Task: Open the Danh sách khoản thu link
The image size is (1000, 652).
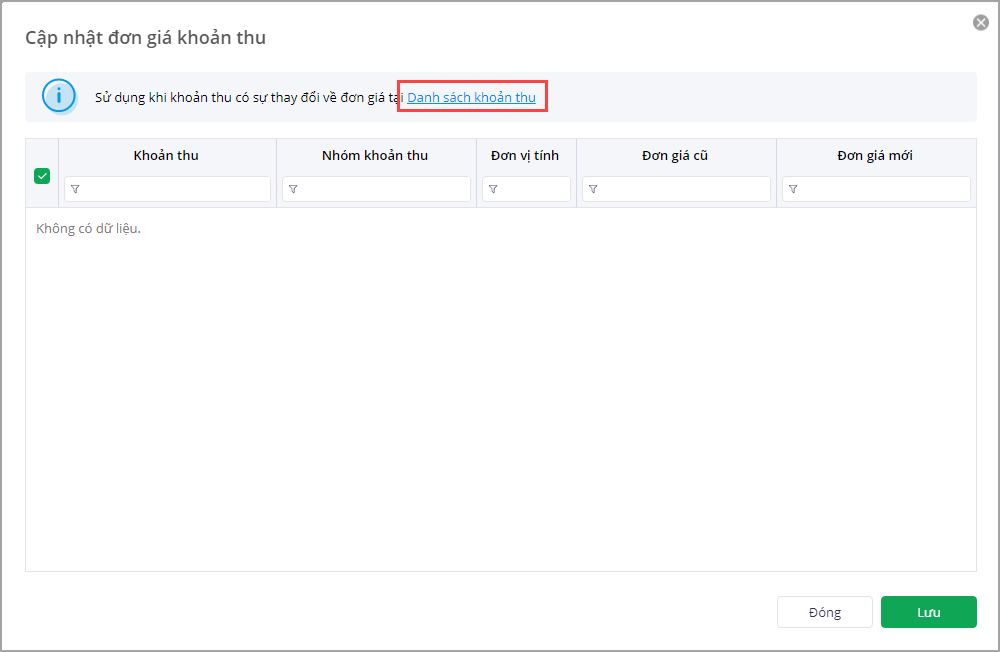Action: pos(471,97)
